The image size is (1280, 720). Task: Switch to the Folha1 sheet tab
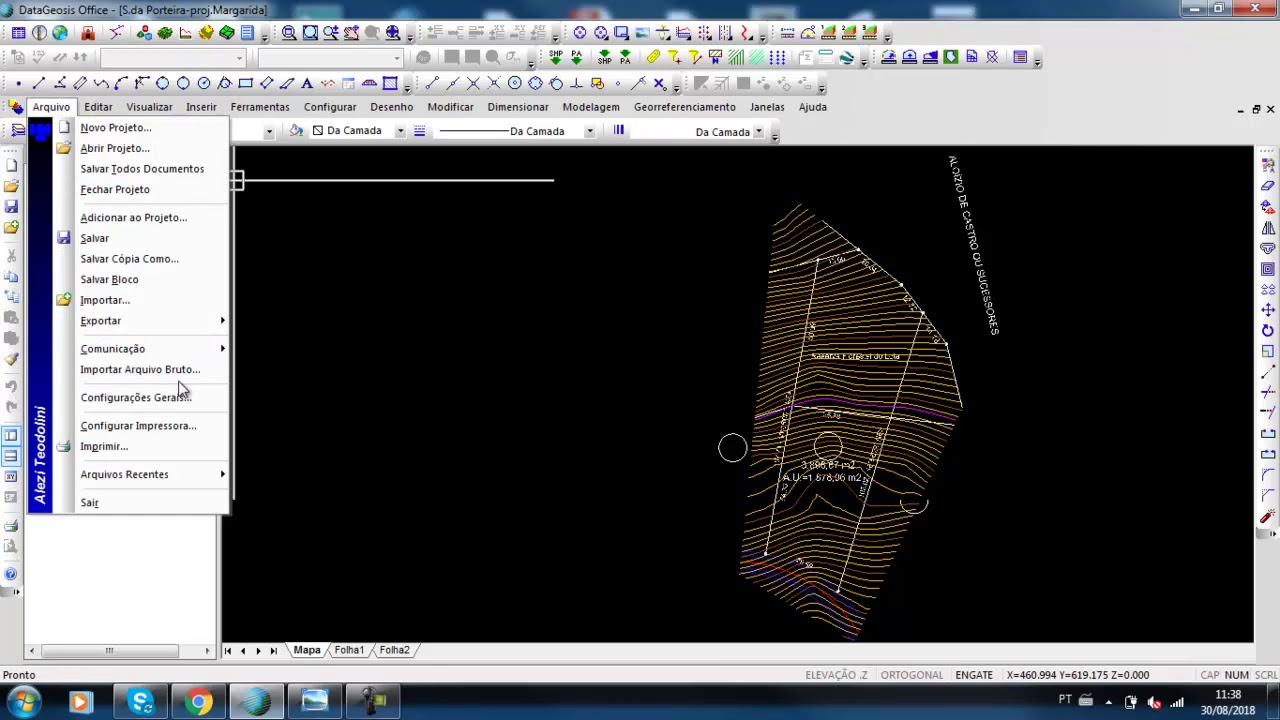coord(349,650)
